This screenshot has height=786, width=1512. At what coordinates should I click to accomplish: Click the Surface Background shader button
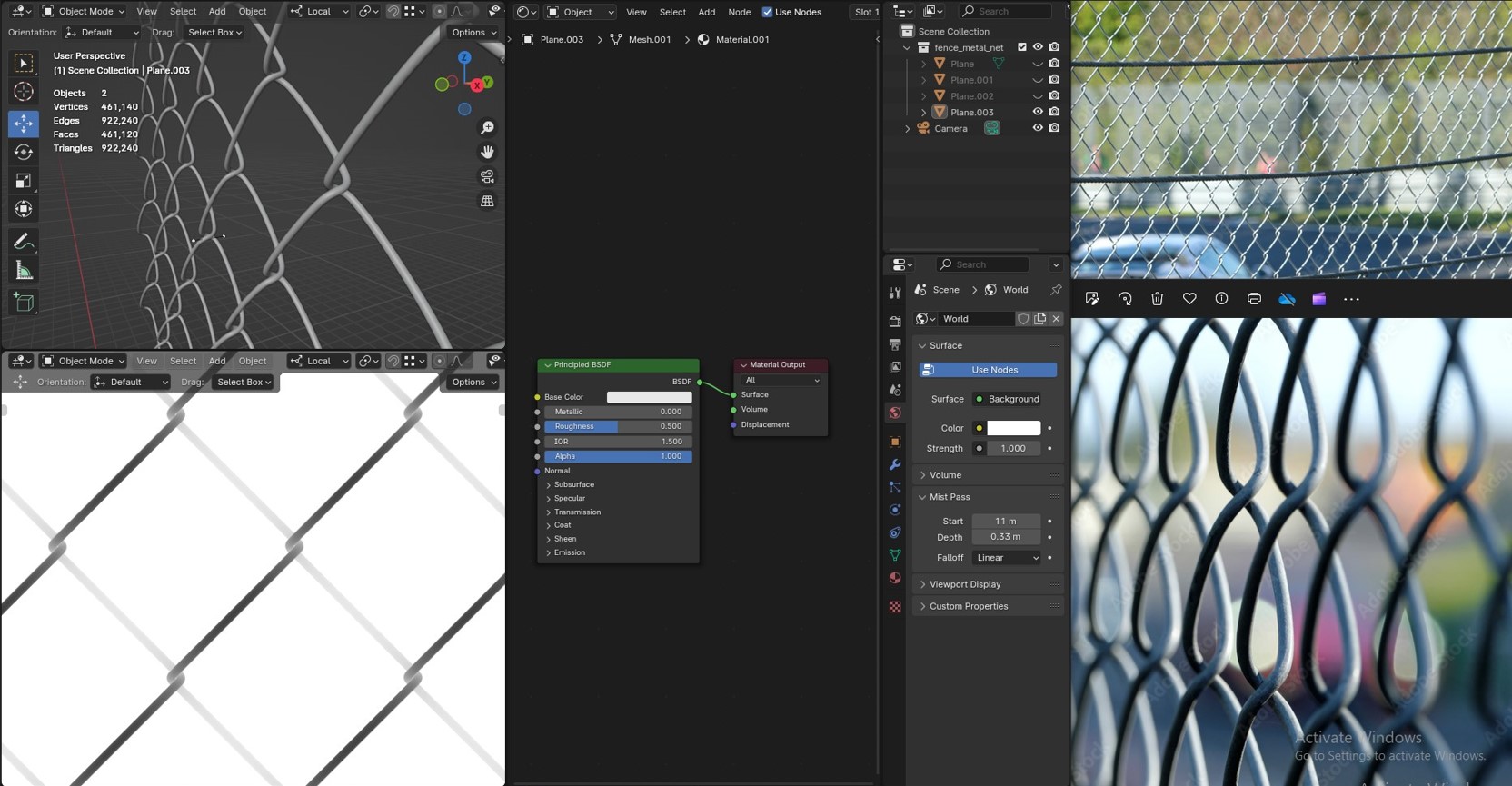pos(1007,399)
